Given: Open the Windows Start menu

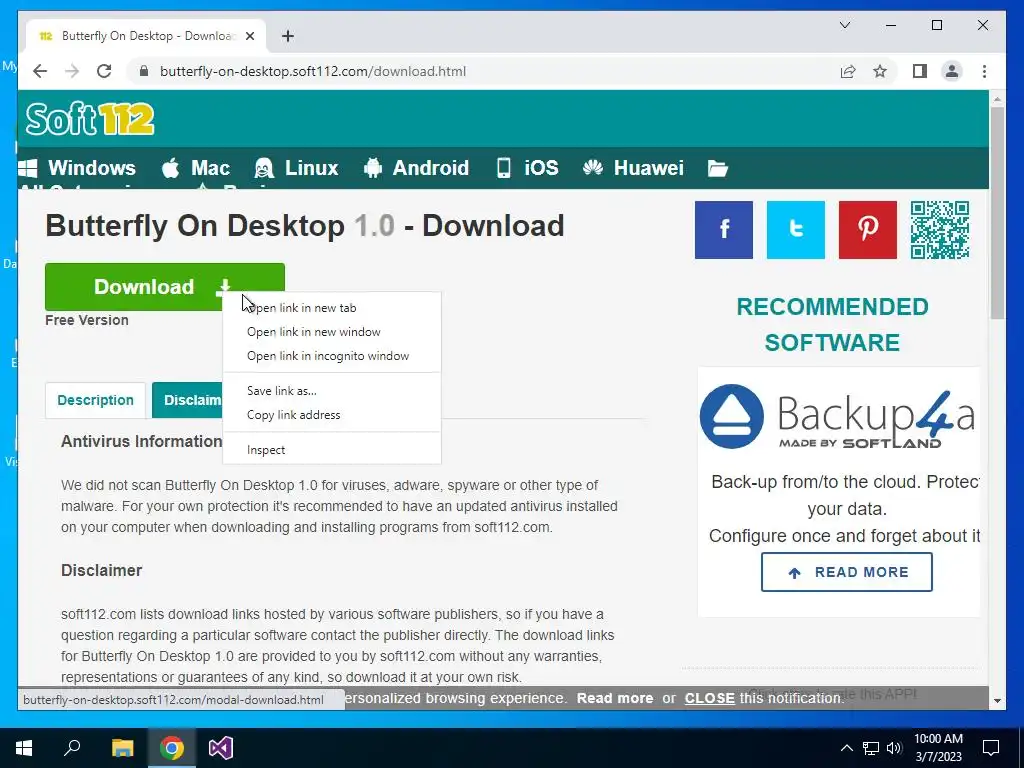Looking at the screenshot, I should tap(24, 748).
